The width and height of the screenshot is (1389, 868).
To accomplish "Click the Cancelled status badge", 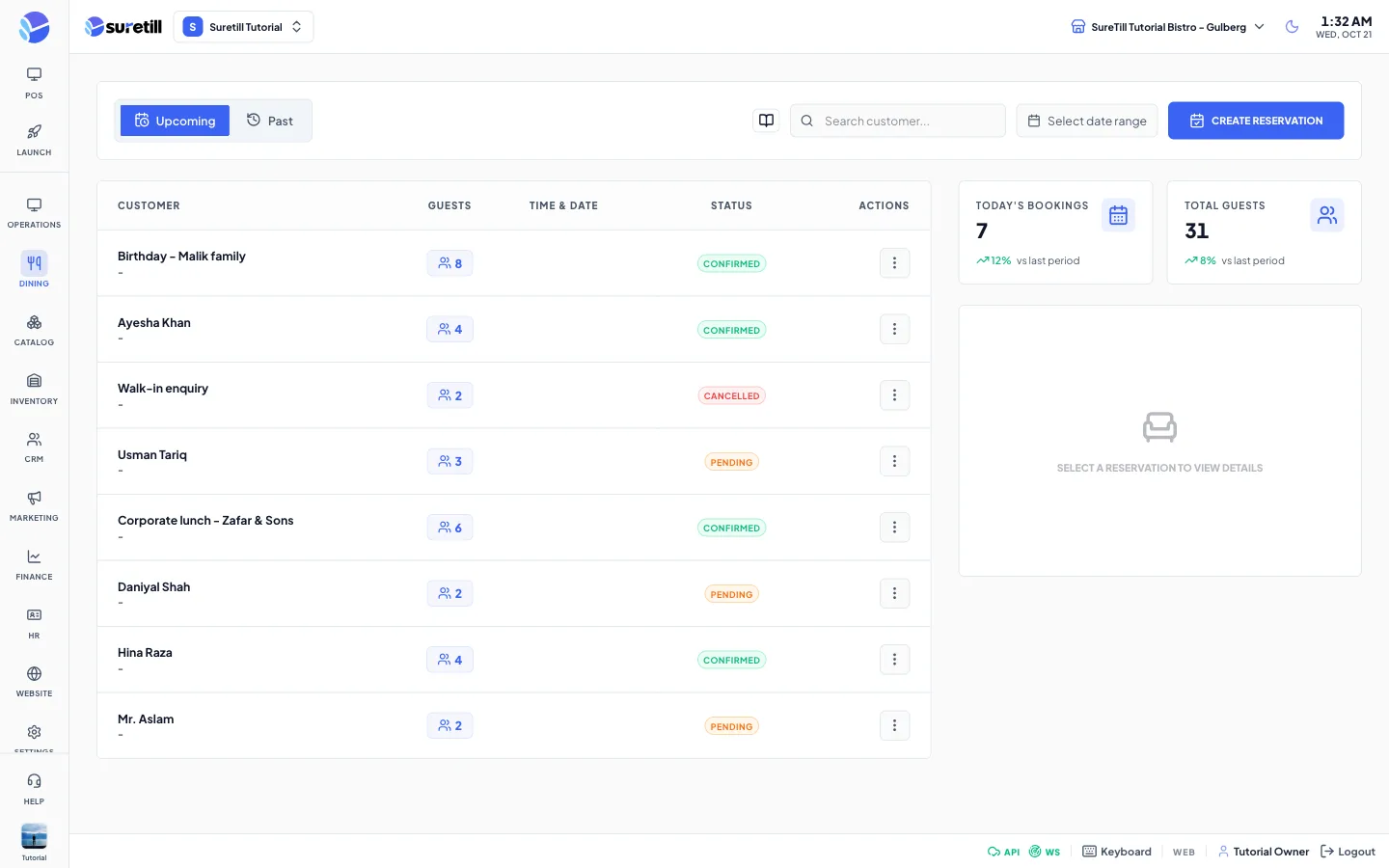I will coord(731,395).
